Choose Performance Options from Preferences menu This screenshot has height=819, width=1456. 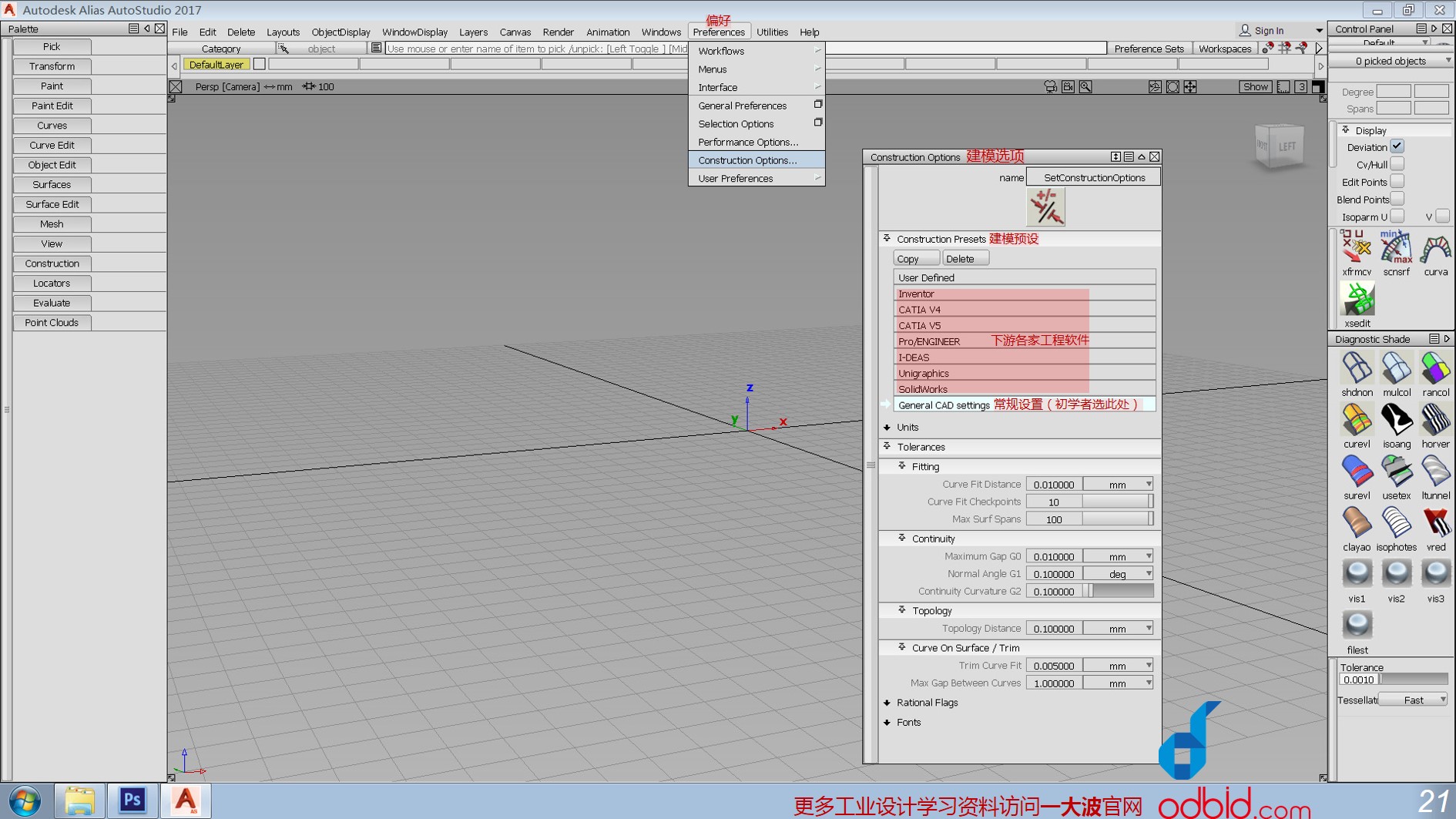pyautogui.click(x=757, y=142)
